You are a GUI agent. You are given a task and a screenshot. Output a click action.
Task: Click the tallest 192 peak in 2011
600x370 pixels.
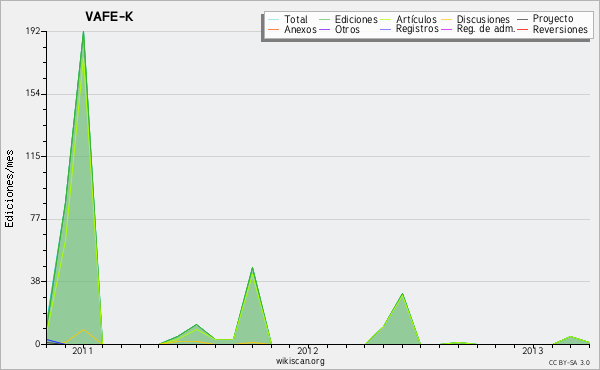pos(83,33)
